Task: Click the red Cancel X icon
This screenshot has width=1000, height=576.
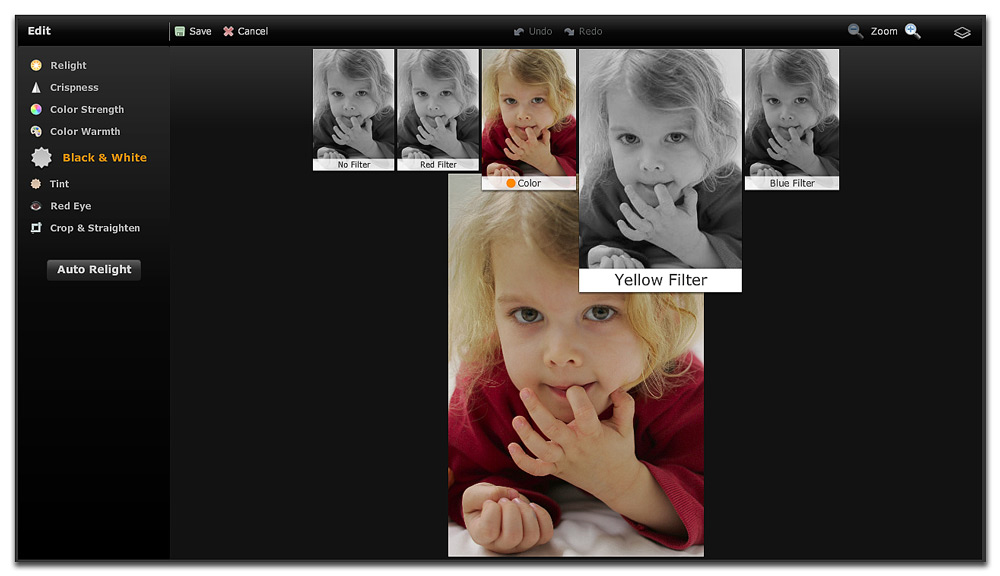Action: click(228, 31)
